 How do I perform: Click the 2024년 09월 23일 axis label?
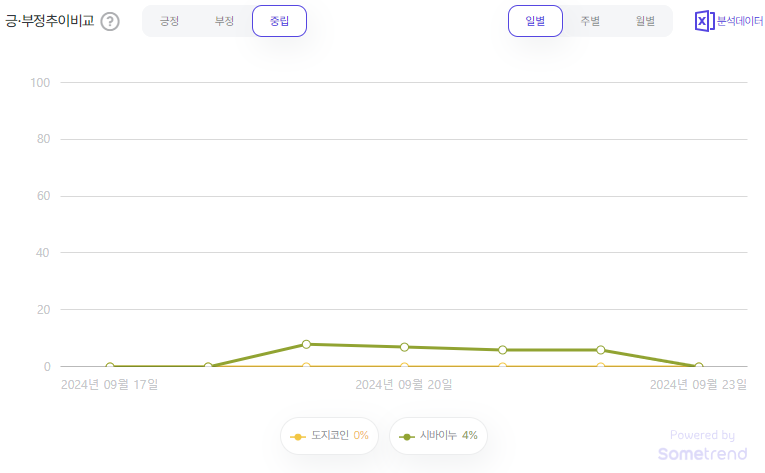click(698, 385)
